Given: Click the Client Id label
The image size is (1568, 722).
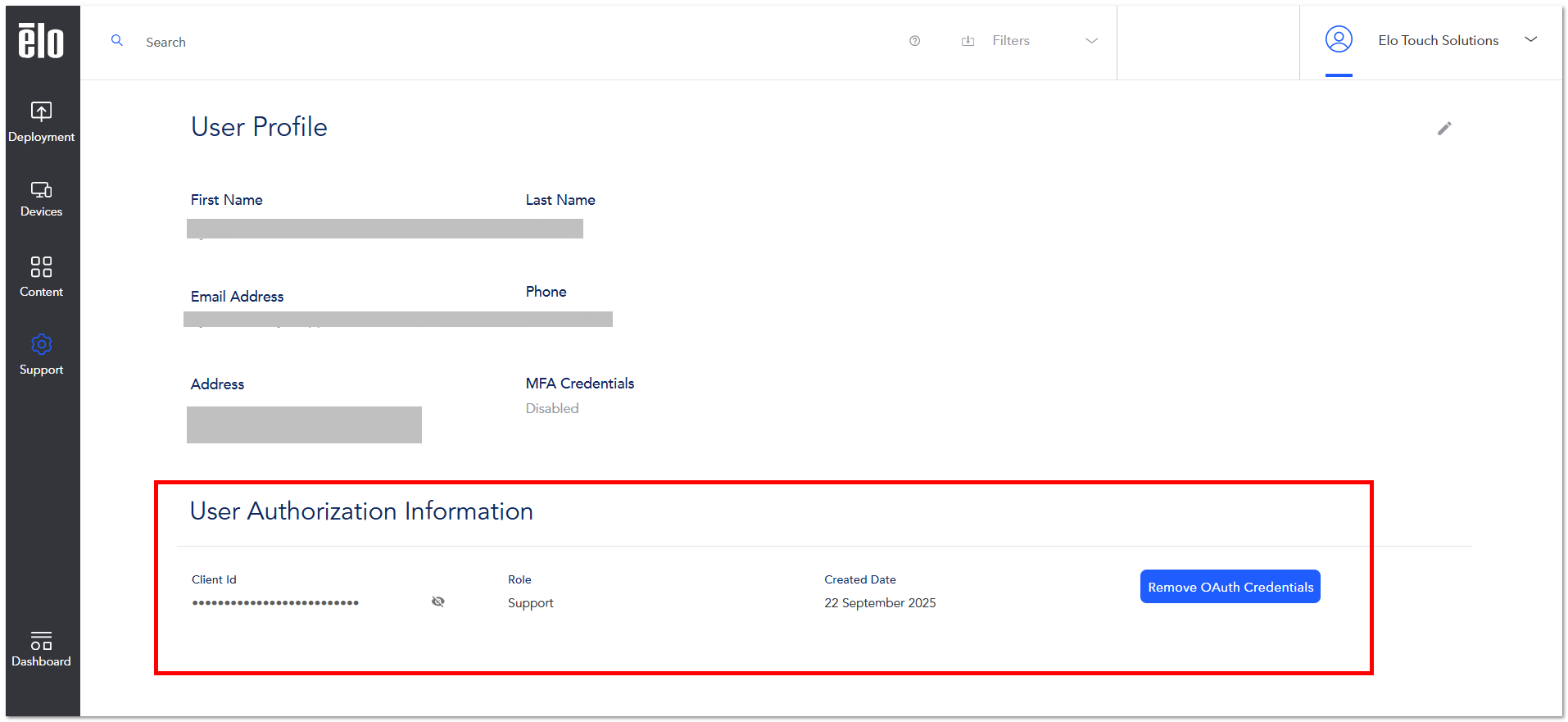Looking at the screenshot, I should [214, 579].
